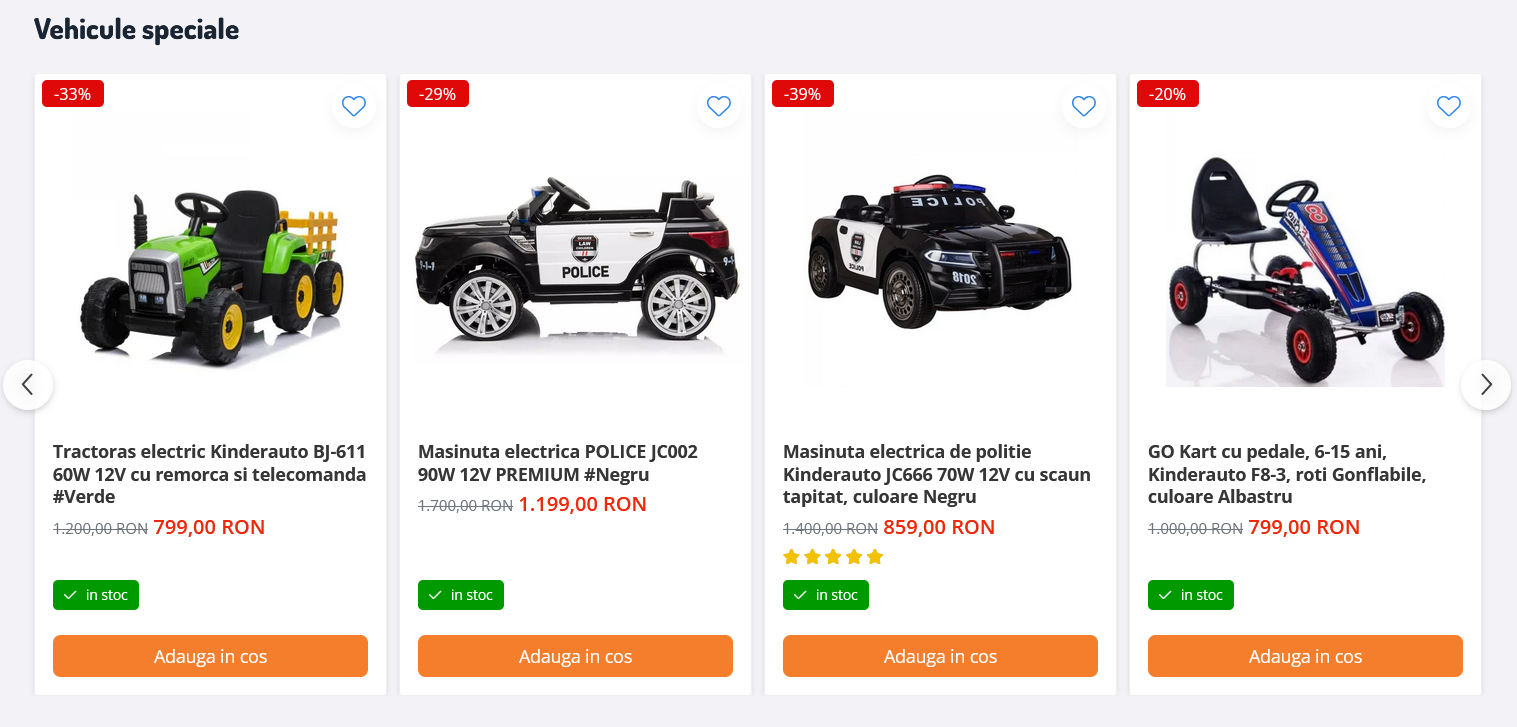Add Tractoras electric BJ-611 to cart
Screen dimensions: 1517x727
coord(210,656)
